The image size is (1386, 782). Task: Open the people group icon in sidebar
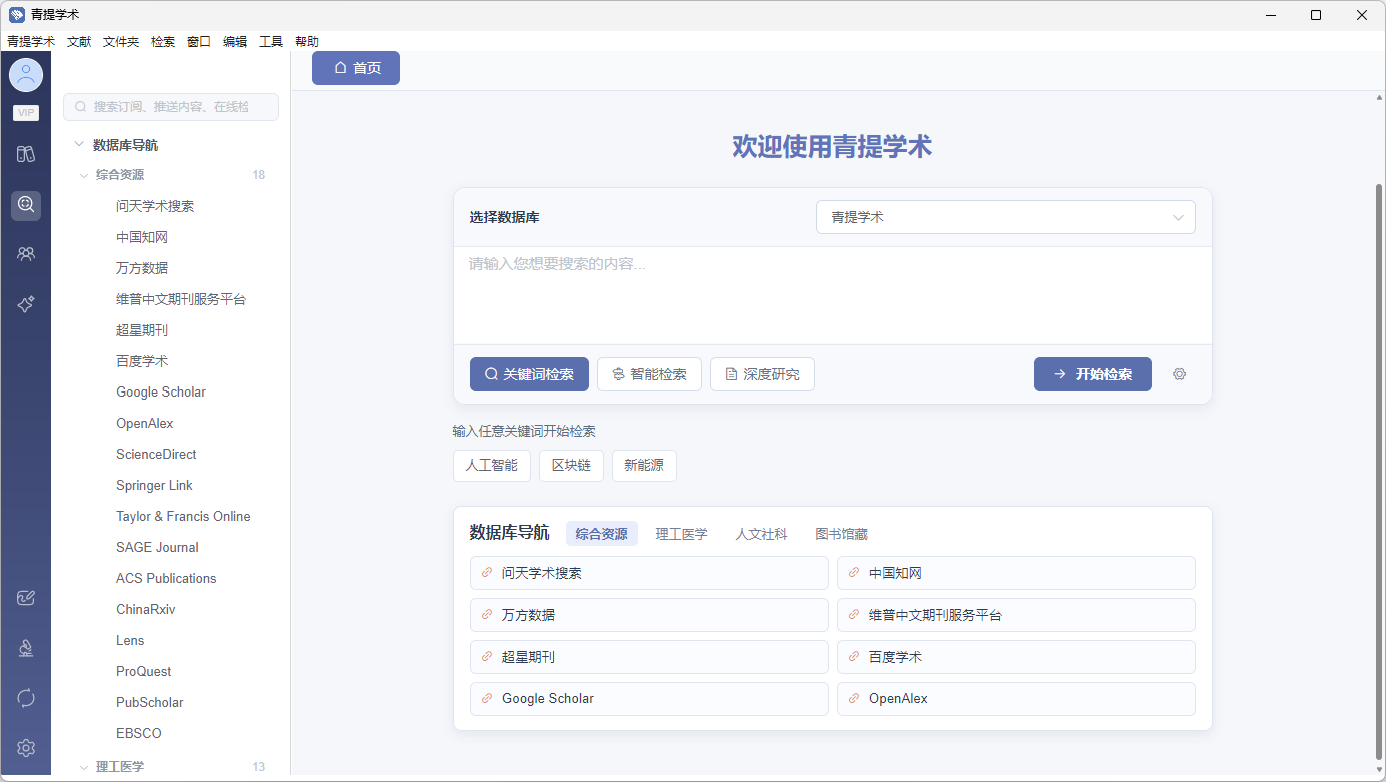tap(26, 254)
